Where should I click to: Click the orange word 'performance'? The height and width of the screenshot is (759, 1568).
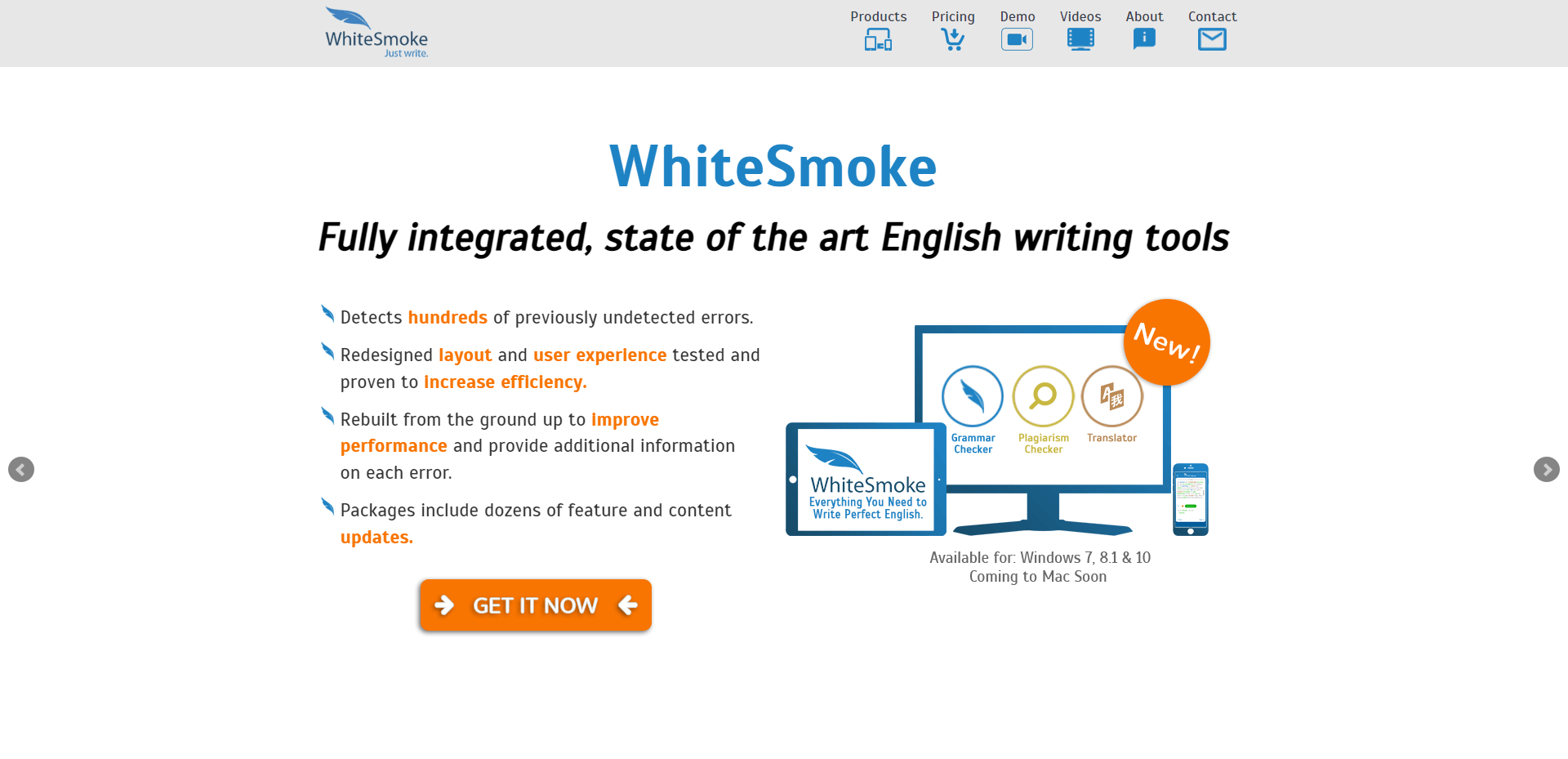point(394,446)
